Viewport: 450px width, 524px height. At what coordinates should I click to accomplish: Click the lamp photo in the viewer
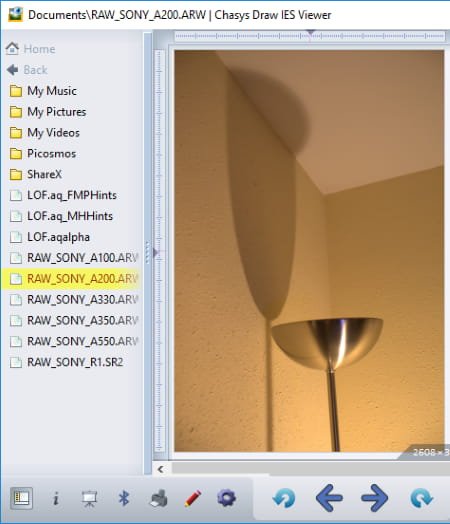(x=309, y=251)
